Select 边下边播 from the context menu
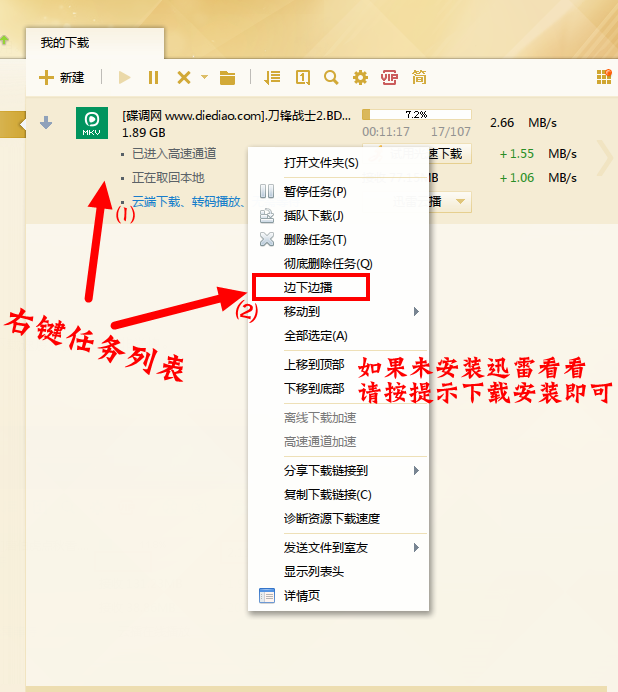The height and width of the screenshot is (692, 618). click(310, 288)
